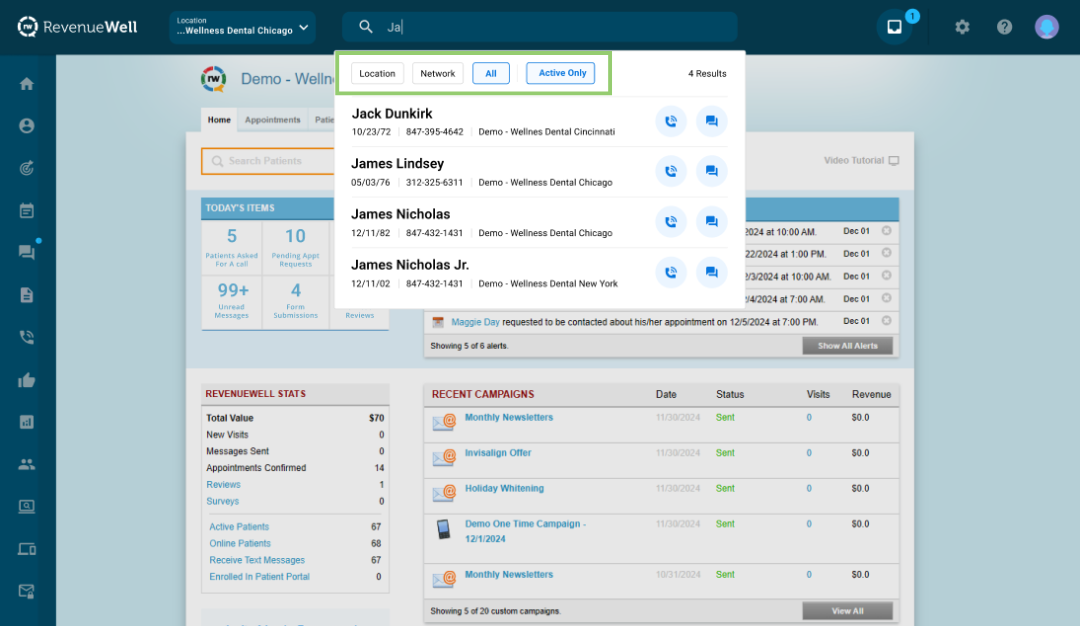Message James Nicholas via chat icon

[x=712, y=222]
